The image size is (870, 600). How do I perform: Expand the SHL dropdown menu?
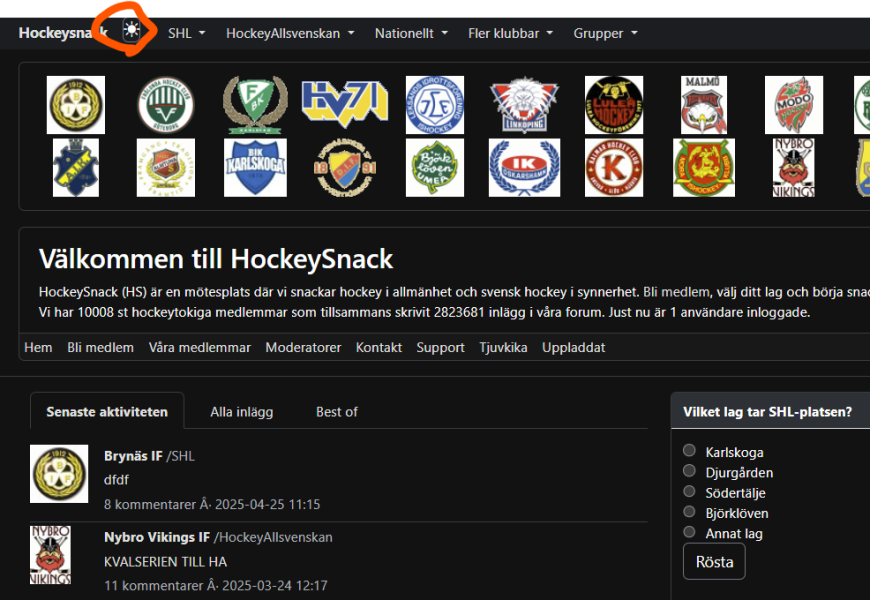187,33
